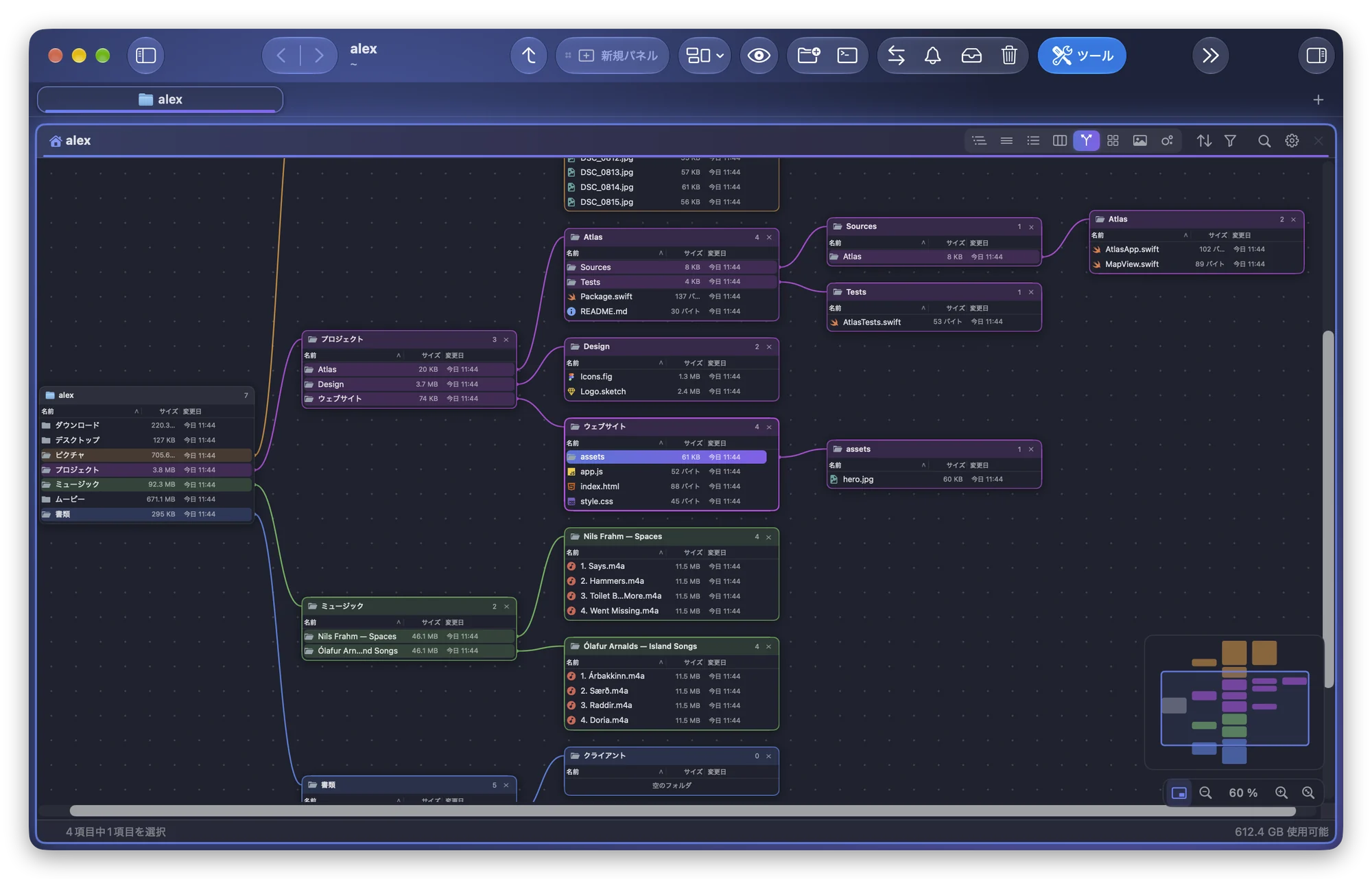Screen dimensions: 1372x879
Task: Toggle hidden files with the eye icon
Action: (758, 56)
